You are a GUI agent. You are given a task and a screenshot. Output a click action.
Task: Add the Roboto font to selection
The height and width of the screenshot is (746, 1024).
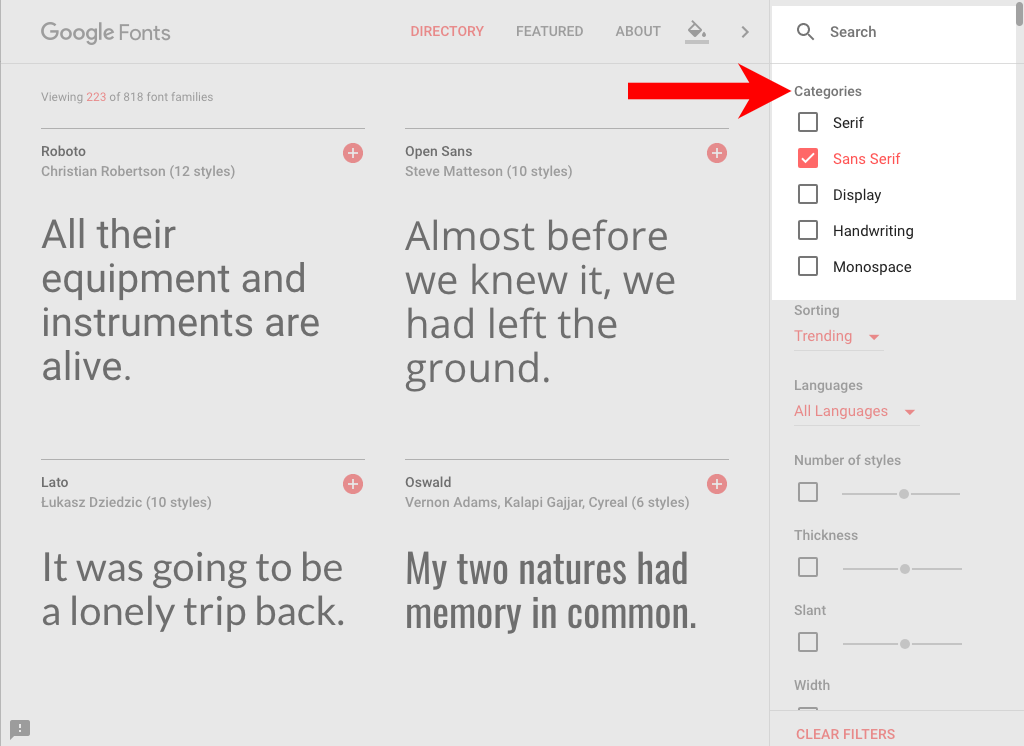[353, 153]
